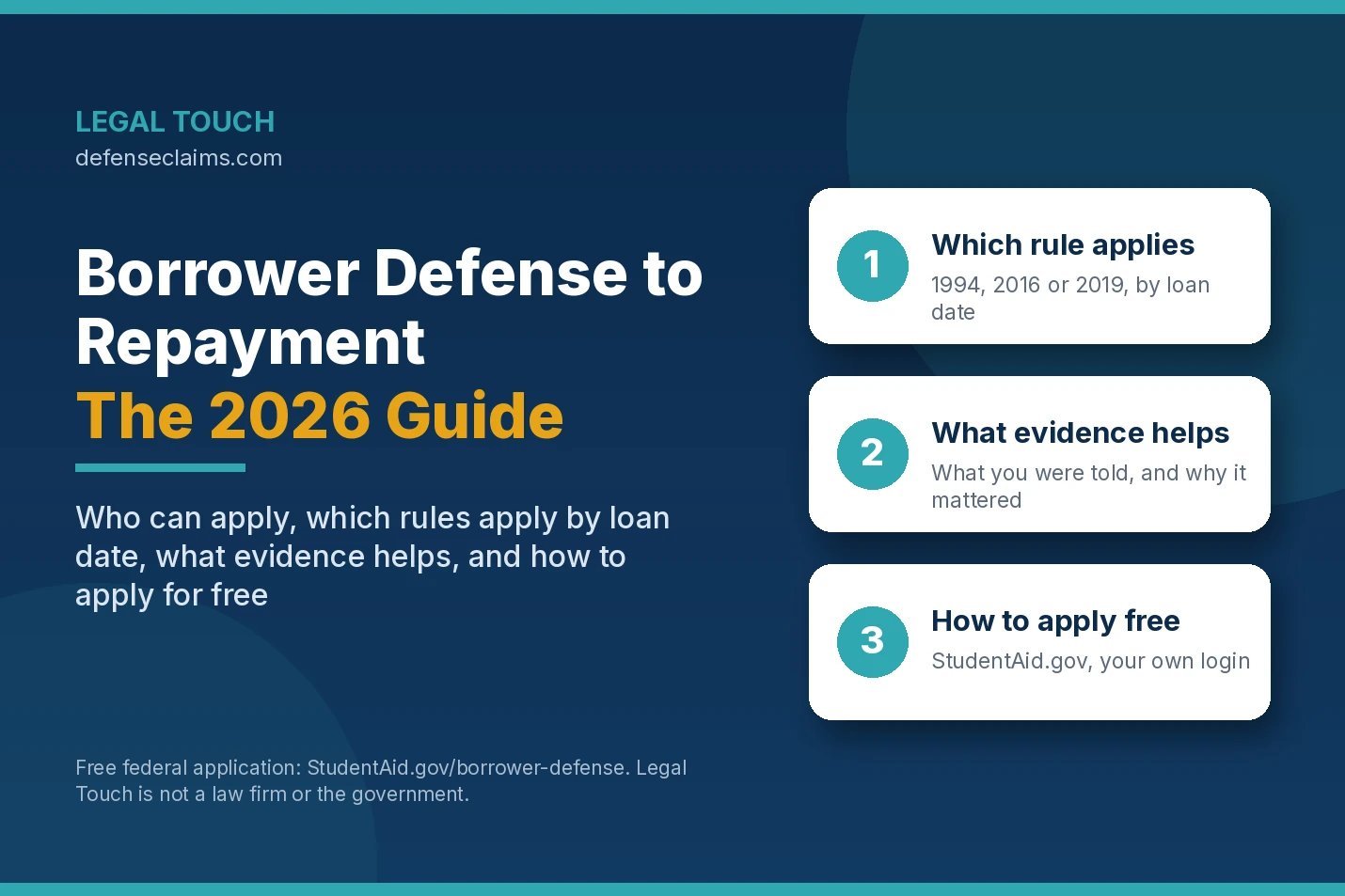Screen dimensions: 1345x896
Task: Click the "Free federal application" footer disclaimer
Action: [x=381, y=780]
